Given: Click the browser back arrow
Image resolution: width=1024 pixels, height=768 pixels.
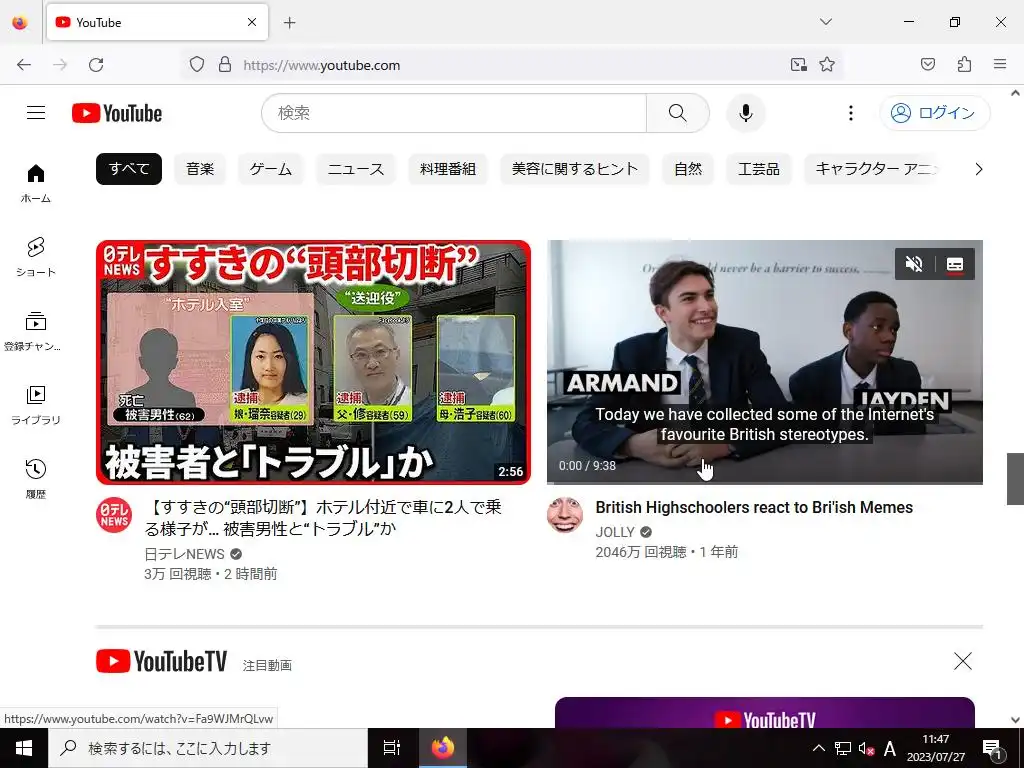Looking at the screenshot, I should point(24,65).
